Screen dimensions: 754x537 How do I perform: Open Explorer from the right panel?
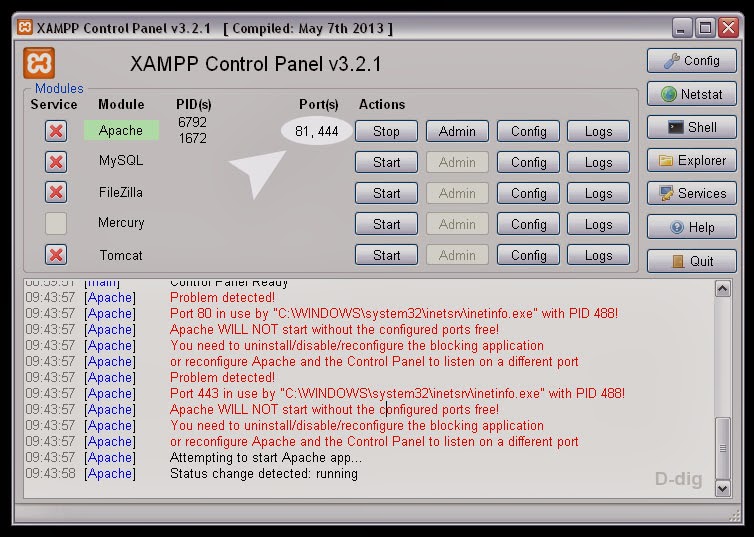click(x=691, y=160)
